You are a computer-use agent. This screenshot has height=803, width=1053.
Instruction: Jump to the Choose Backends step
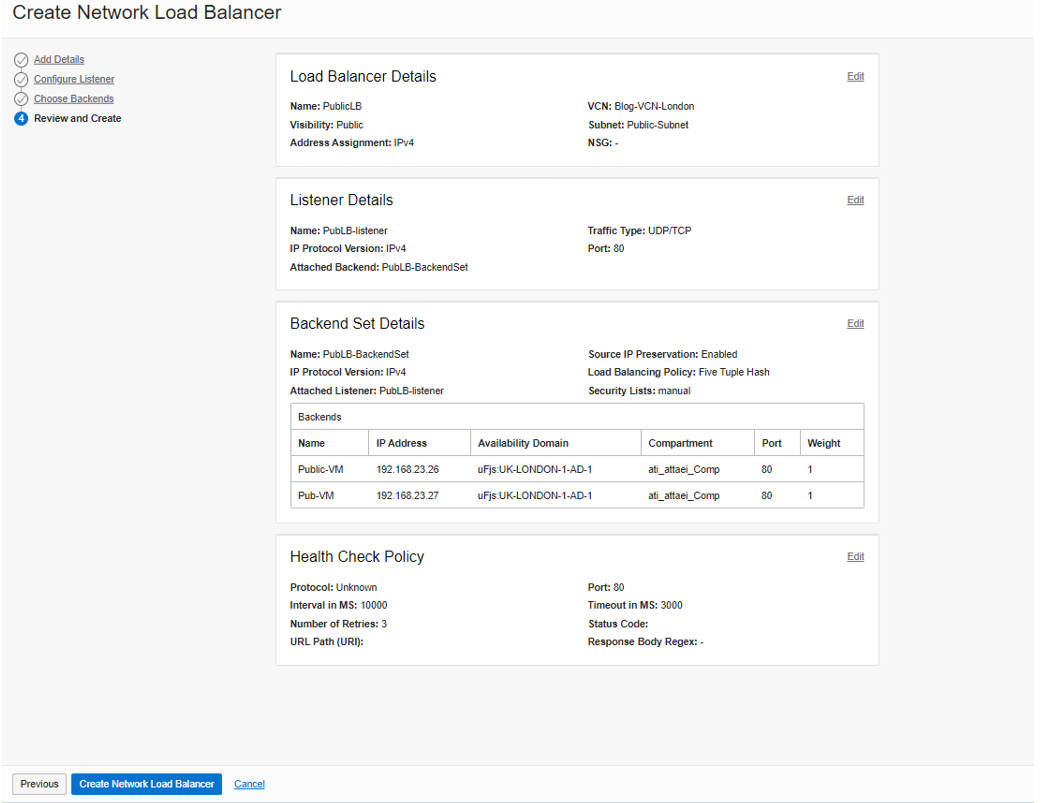74,99
